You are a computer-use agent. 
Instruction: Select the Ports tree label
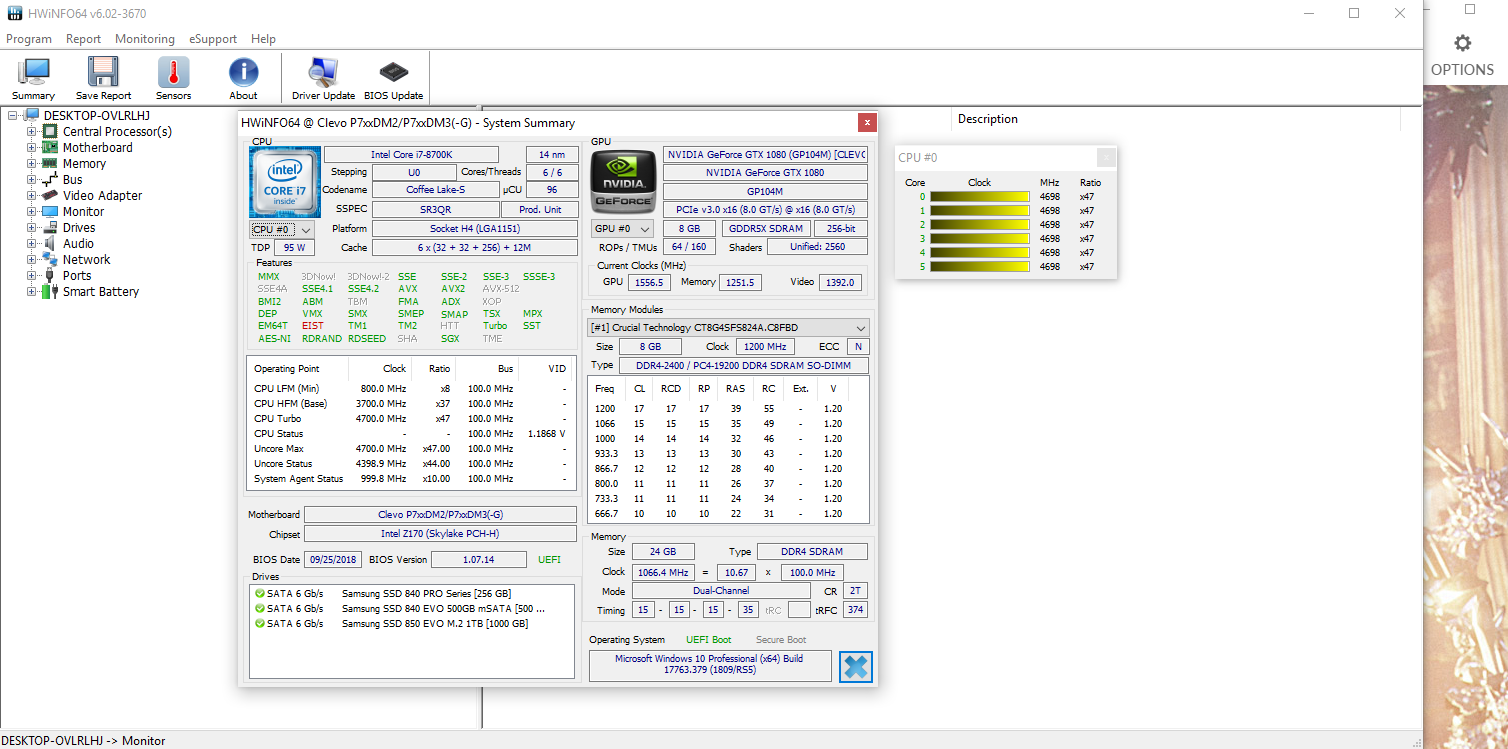pos(77,275)
